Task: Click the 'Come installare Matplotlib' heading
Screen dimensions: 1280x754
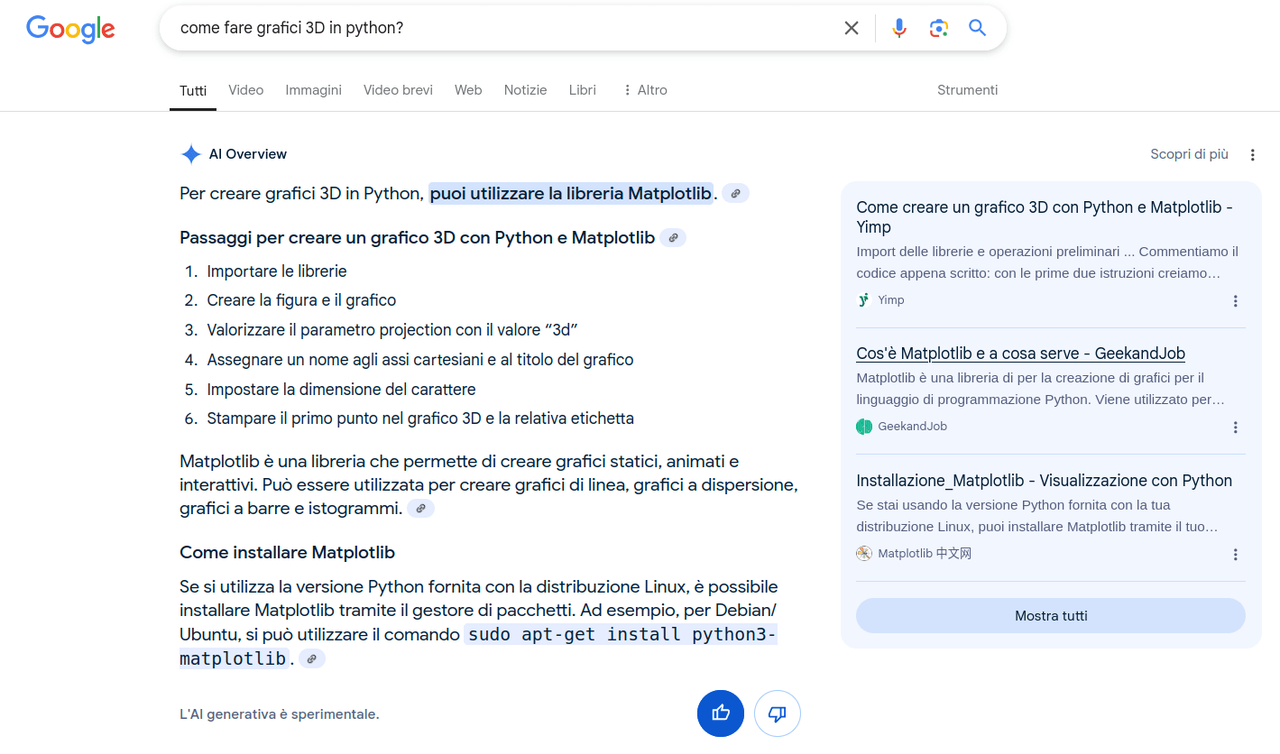Action: (x=287, y=552)
